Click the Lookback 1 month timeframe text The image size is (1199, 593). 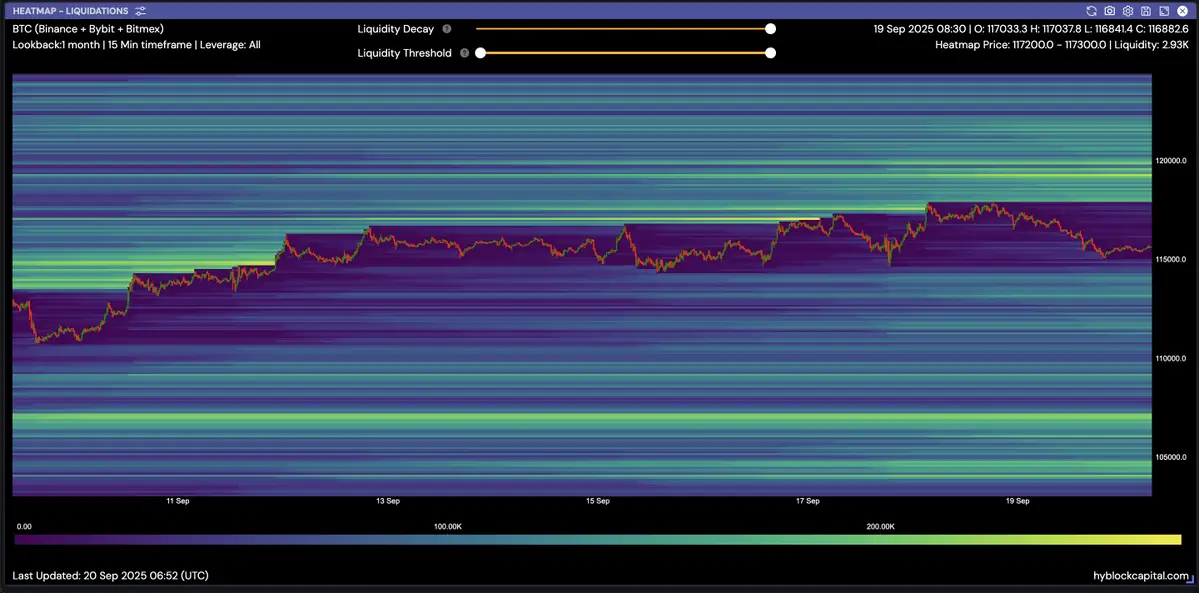[137, 45]
